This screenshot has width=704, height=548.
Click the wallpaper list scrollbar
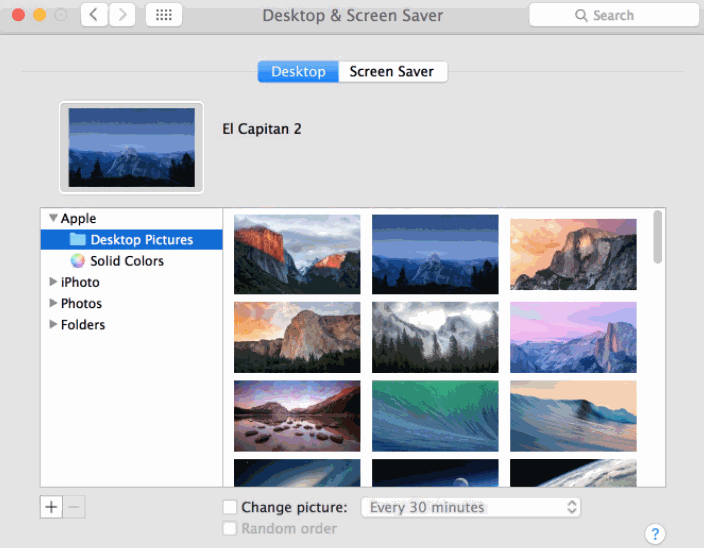657,237
